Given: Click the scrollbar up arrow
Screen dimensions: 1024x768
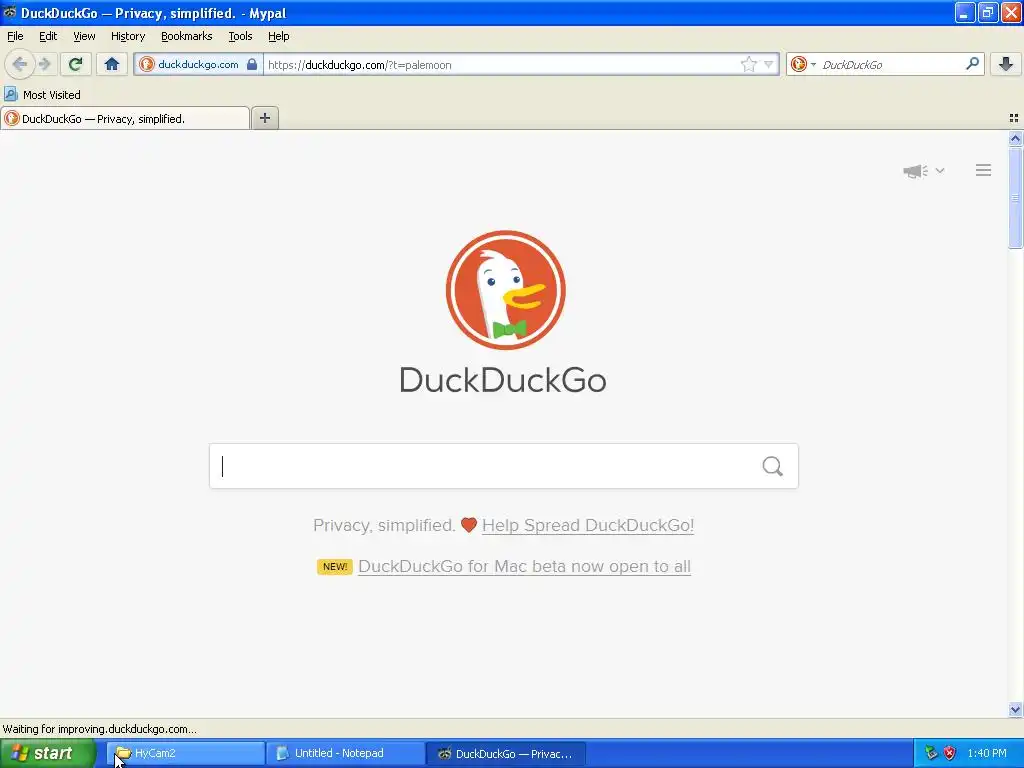Looking at the screenshot, I should click(x=1015, y=138).
